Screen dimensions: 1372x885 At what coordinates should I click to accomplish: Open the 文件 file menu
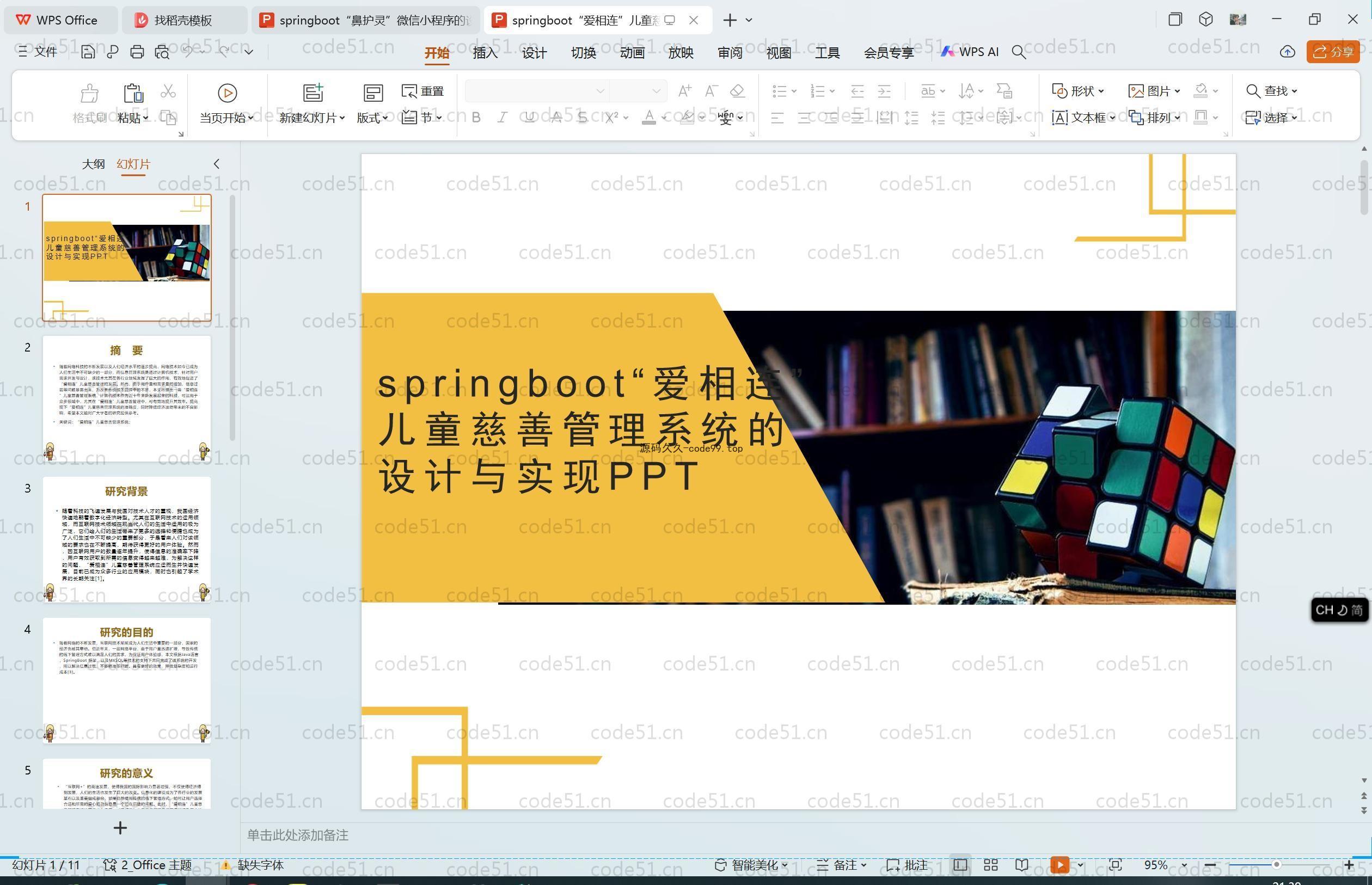(x=38, y=52)
